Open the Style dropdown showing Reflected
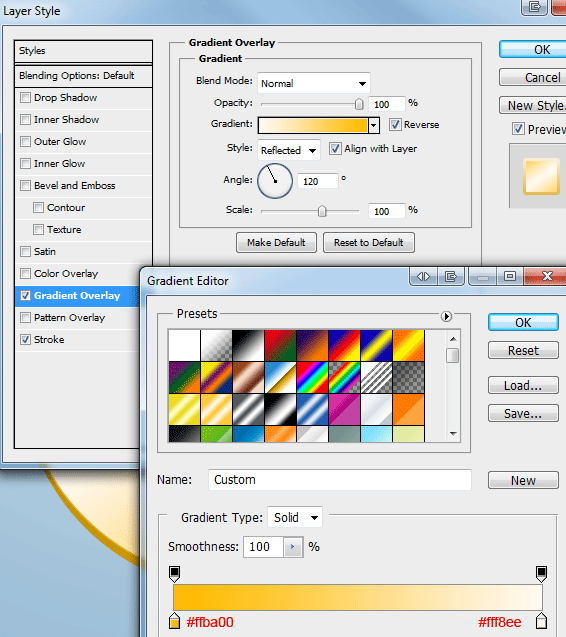566x637 pixels. tap(289, 150)
